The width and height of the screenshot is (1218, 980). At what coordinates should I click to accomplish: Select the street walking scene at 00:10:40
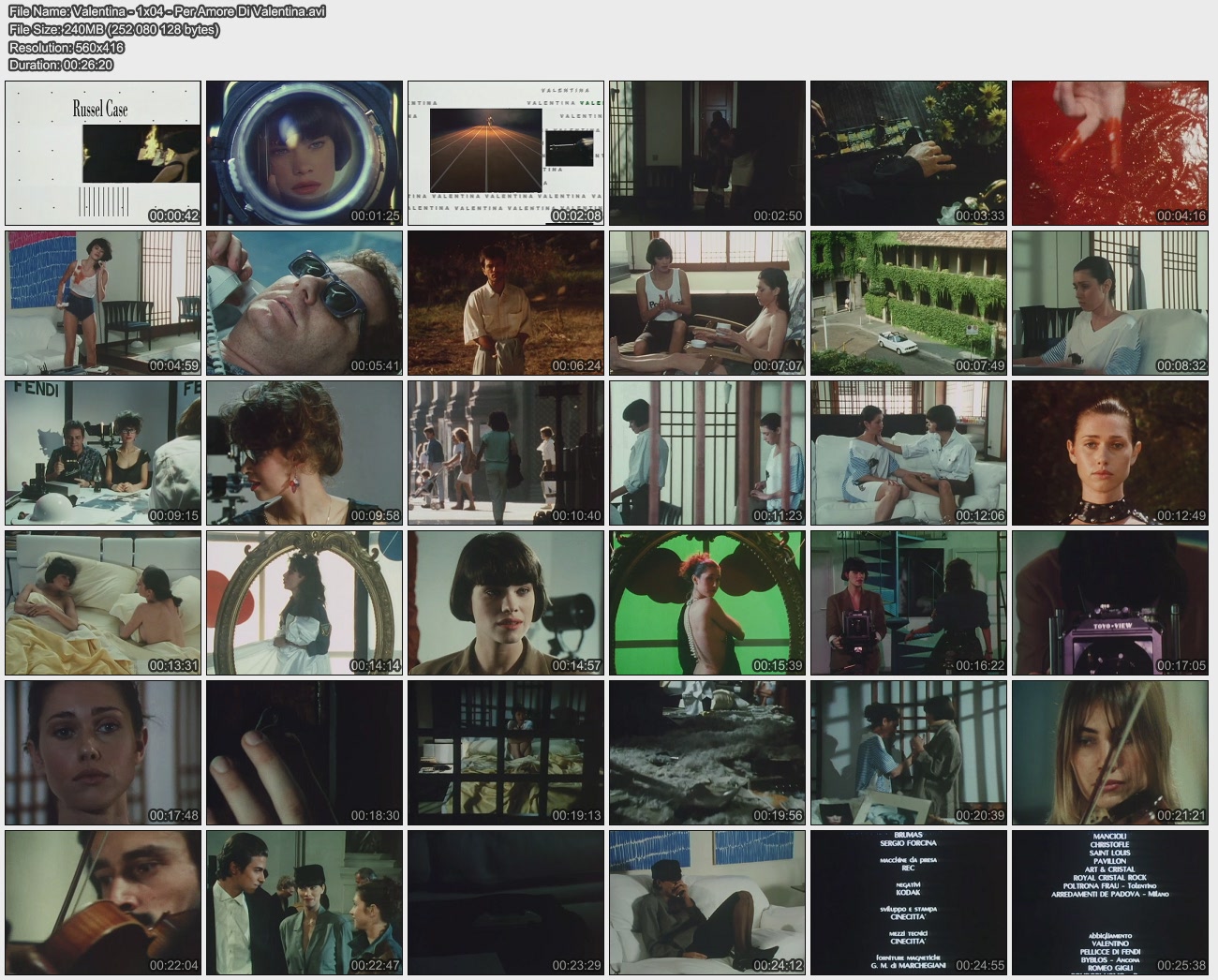tap(506, 453)
